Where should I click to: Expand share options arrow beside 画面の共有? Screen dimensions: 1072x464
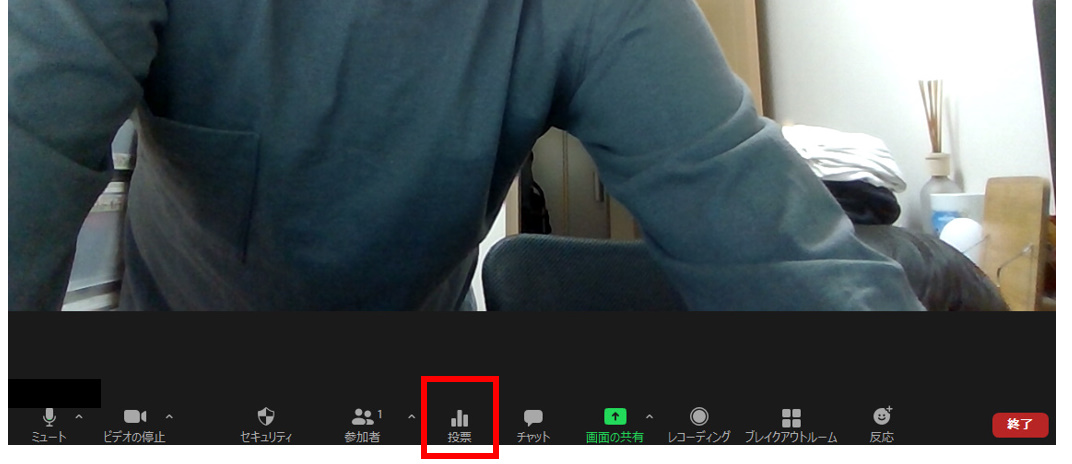pos(649,416)
